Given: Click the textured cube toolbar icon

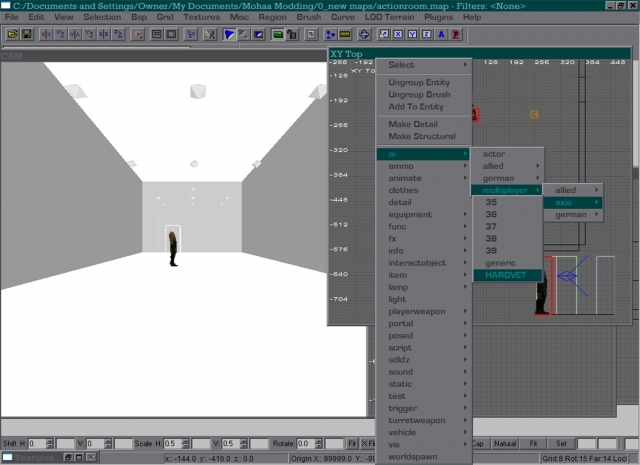Looking at the screenshot, I should [210, 34].
